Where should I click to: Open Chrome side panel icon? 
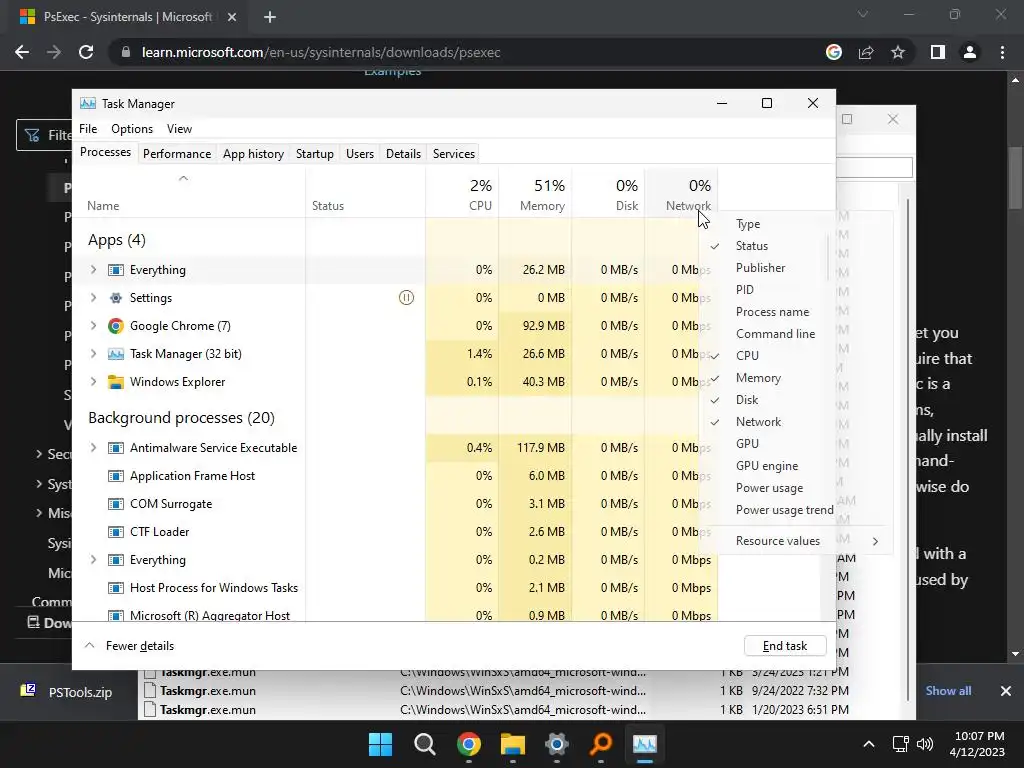(938, 52)
